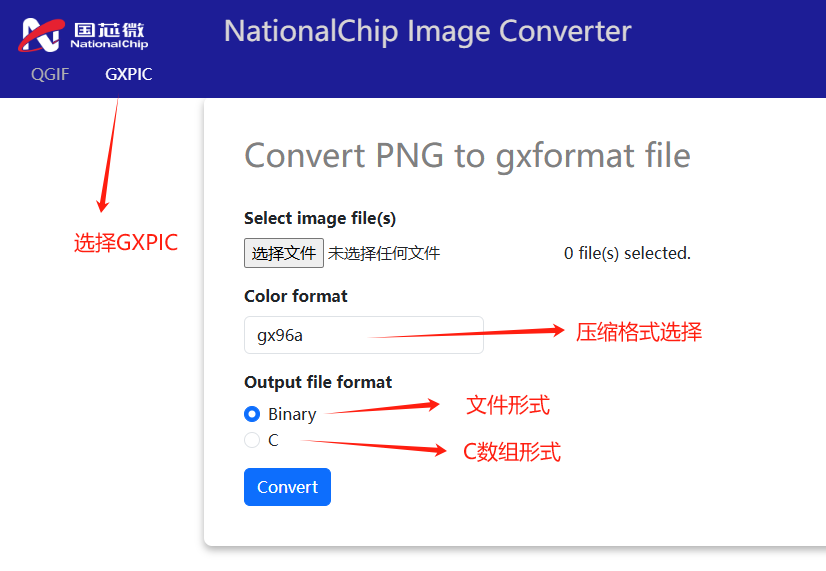Click the NationalChip Image Converter title
Viewport: 826px width, 571px height.
428,32
